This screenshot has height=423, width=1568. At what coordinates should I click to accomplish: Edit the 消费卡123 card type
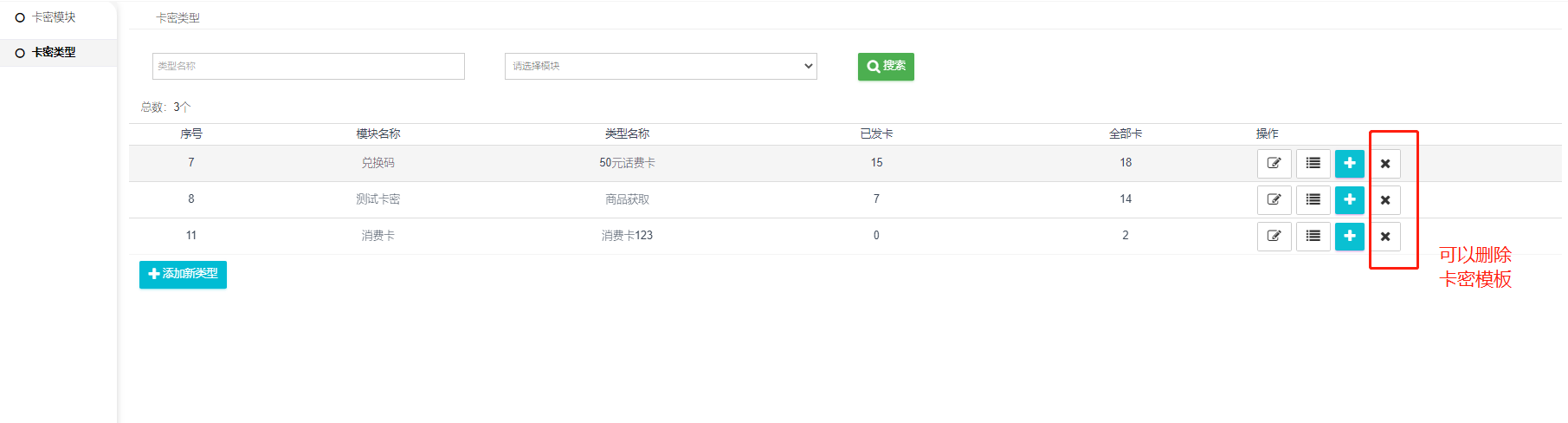(x=1274, y=236)
